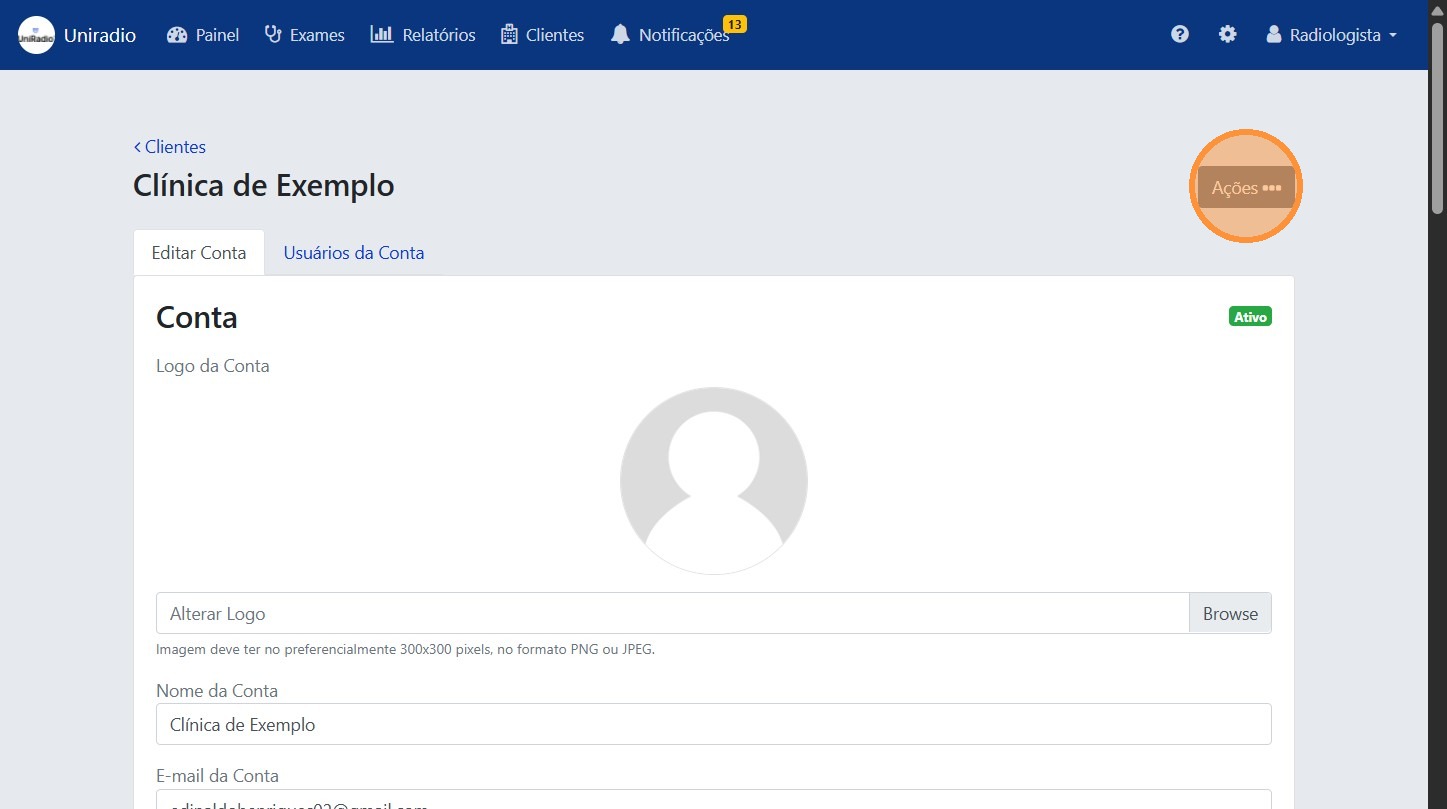Open the Notificações bell icon
The height and width of the screenshot is (809, 1447).
coord(620,35)
